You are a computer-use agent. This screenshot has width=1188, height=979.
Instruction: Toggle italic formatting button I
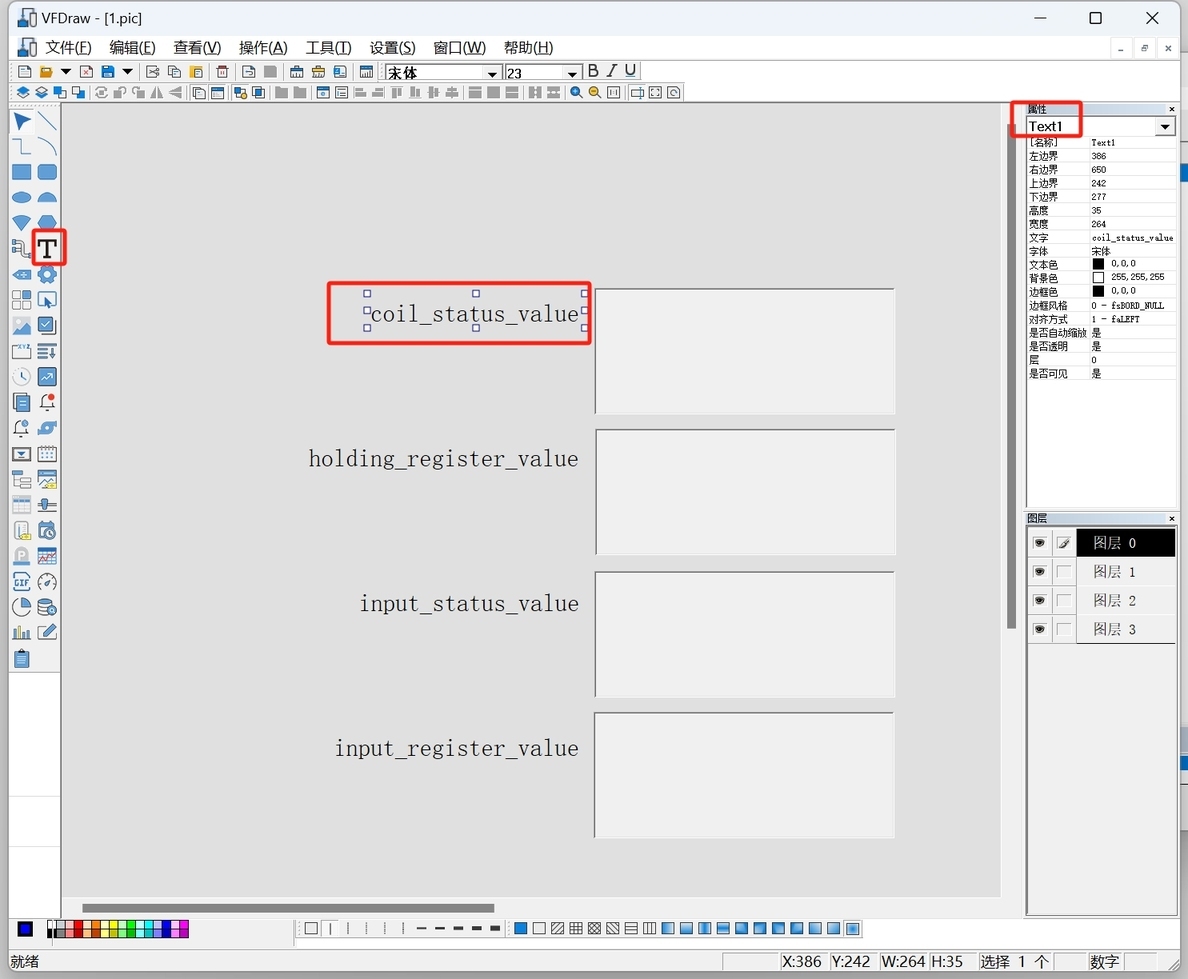(x=611, y=71)
